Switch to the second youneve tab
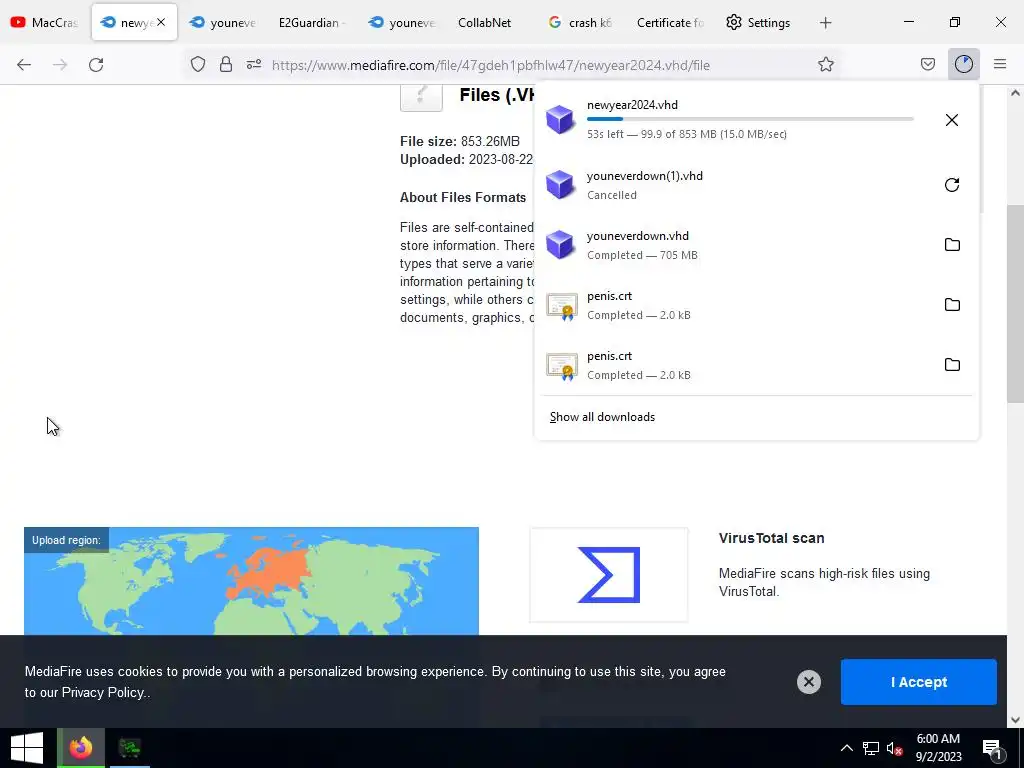Image resolution: width=1024 pixels, height=768 pixels. point(401,23)
